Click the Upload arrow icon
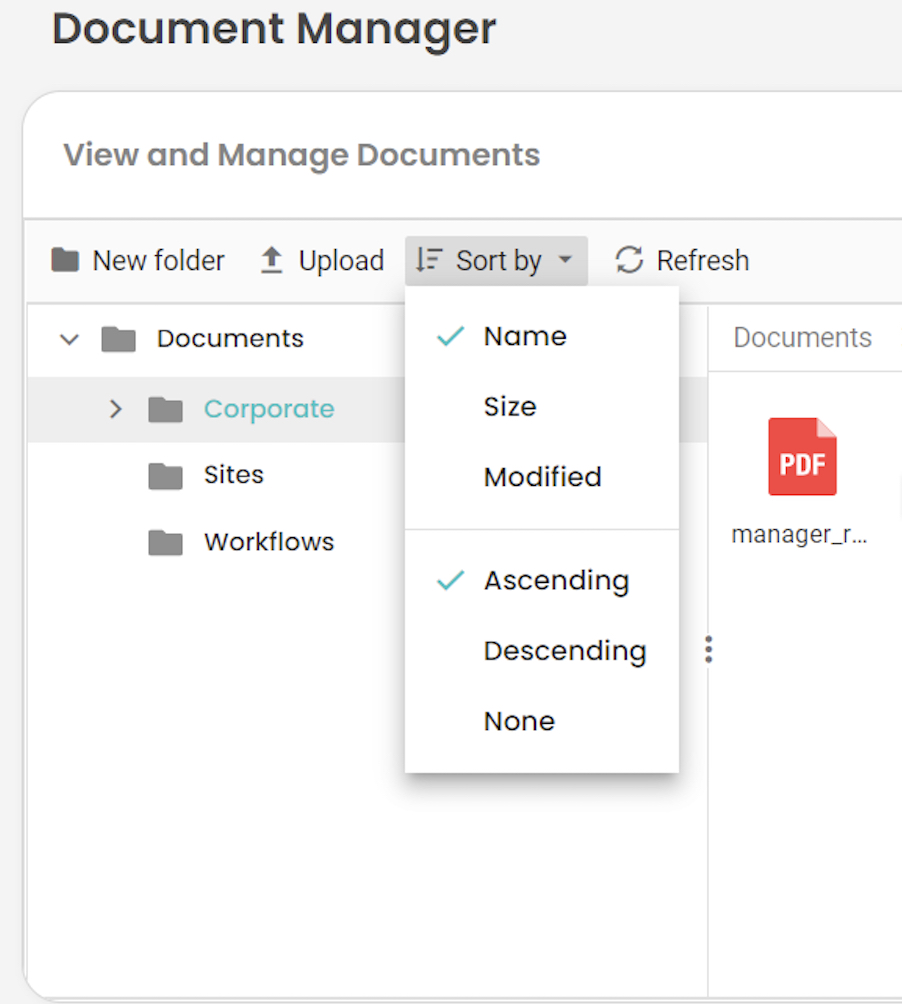Image resolution: width=902 pixels, height=1004 pixels. coord(271,261)
